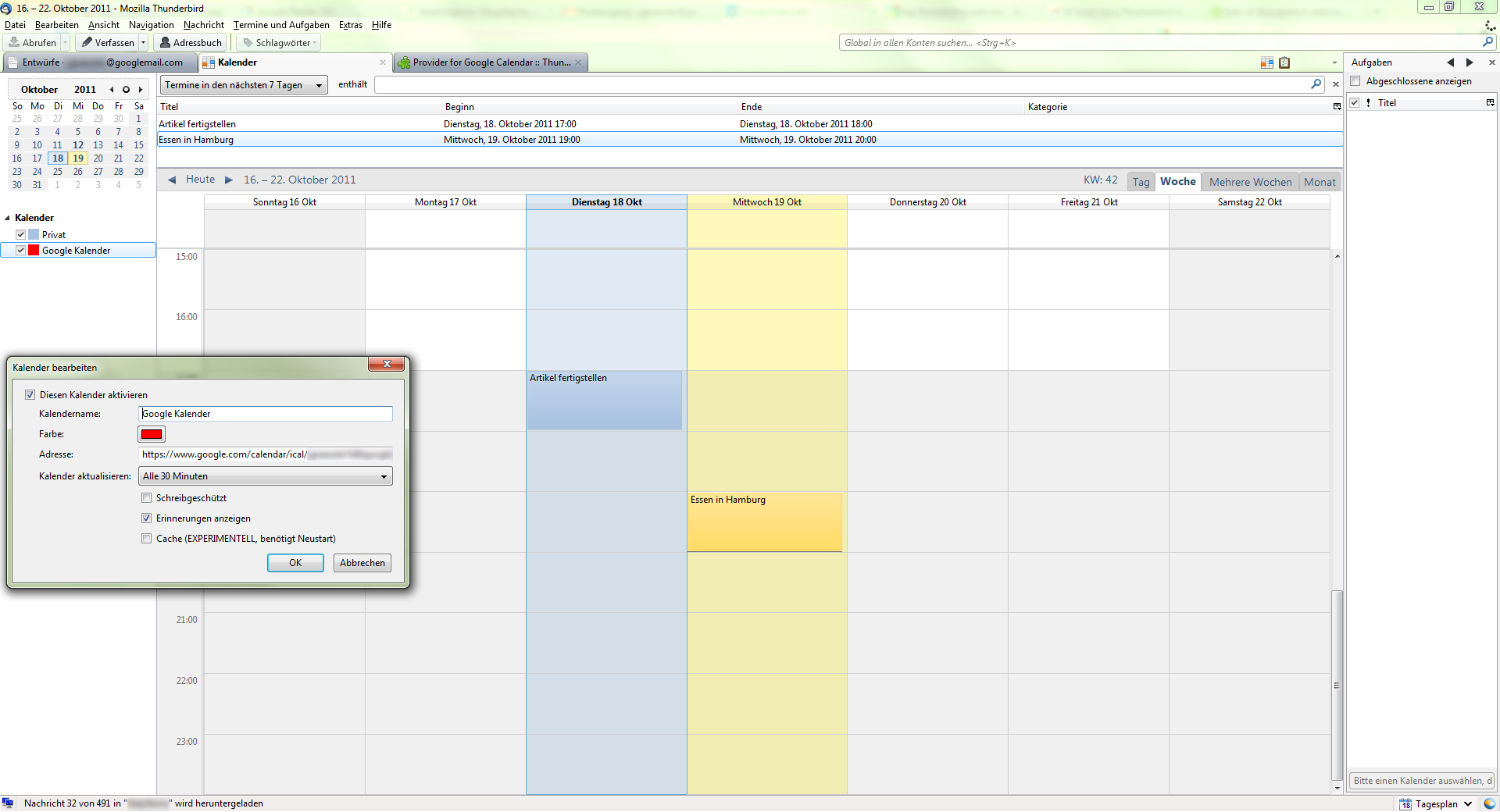Screen dimensions: 1500x812
Task: Select the Verfassen pencil icon
Action: pos(87,42)
